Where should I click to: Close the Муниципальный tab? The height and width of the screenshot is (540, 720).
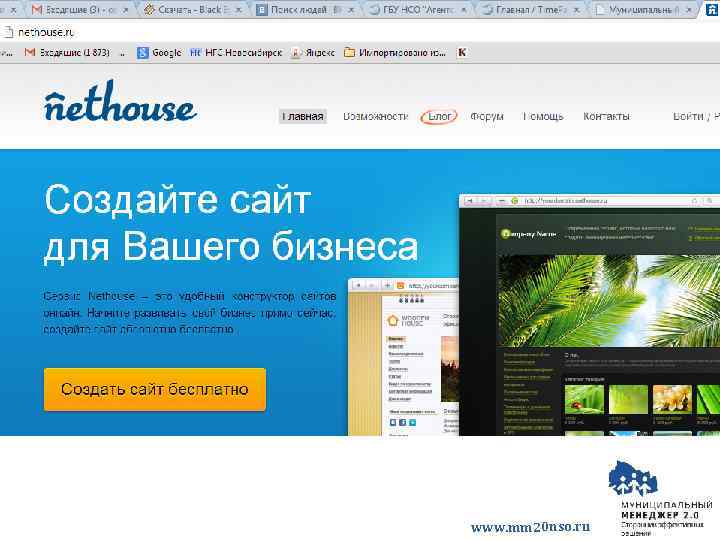[689, 10]
